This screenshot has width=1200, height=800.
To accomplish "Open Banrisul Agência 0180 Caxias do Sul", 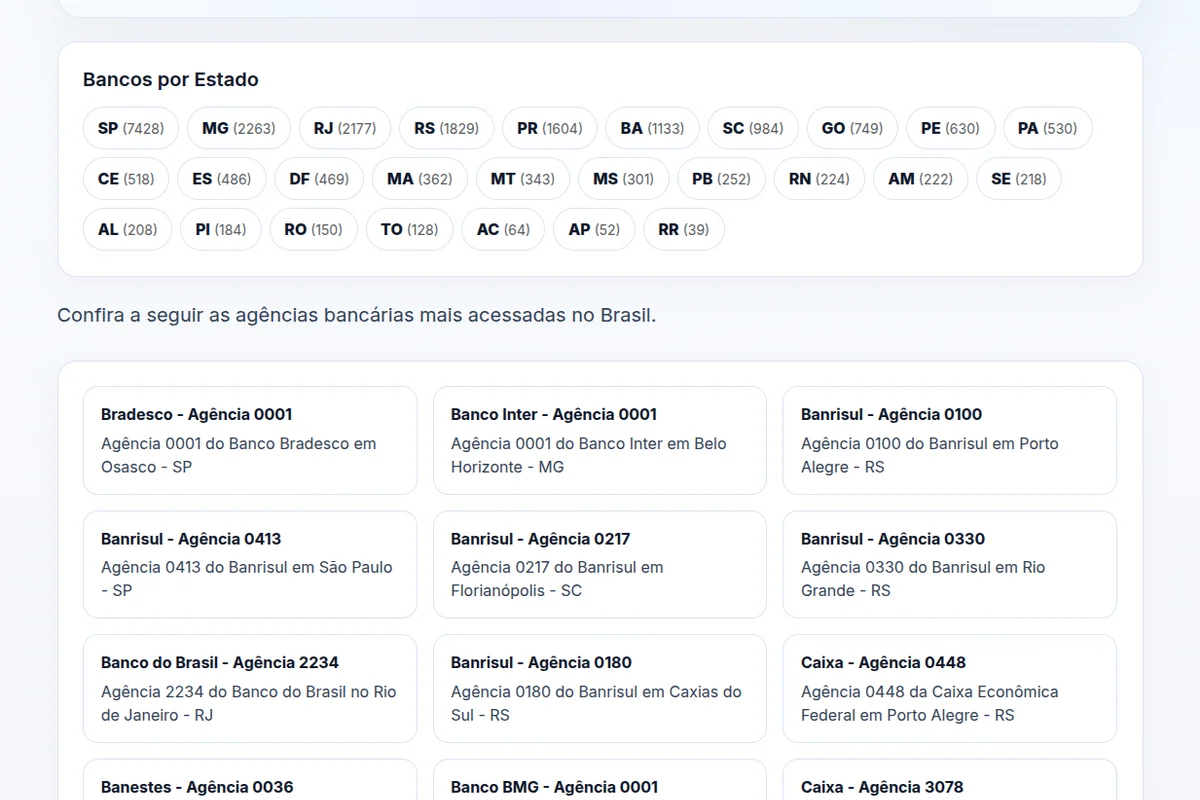I will click(x=600, y=688).
